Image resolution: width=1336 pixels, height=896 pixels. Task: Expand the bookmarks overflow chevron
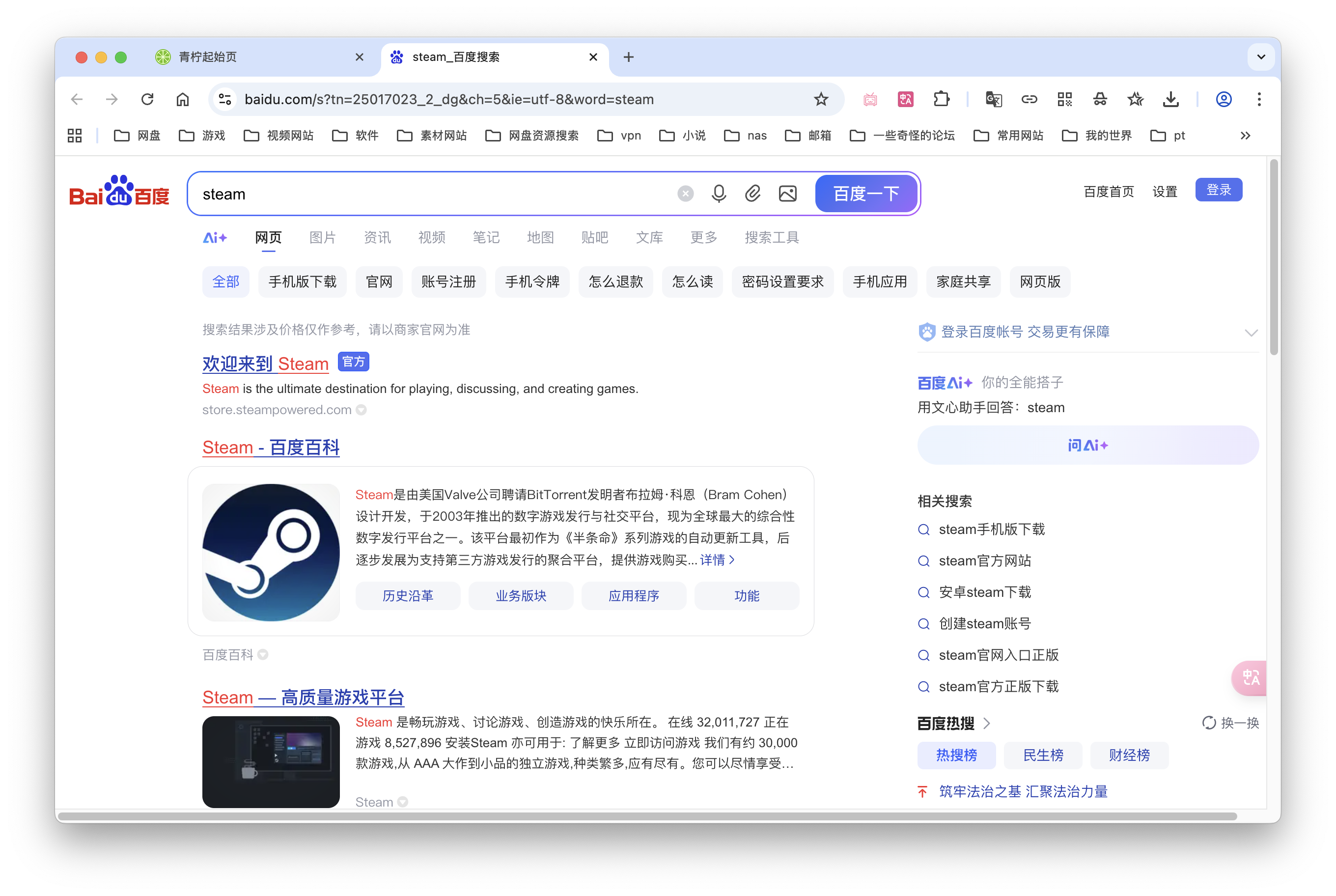(1245, 136)
